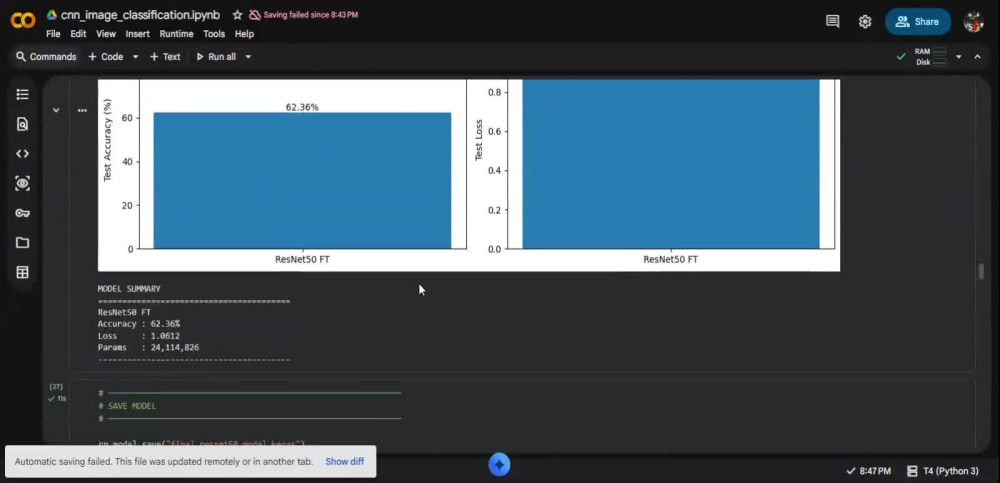Image resolution: width=1000 pixels, height=483 pixels.
Task: Run all cells
Action: [x=216, y=57]
